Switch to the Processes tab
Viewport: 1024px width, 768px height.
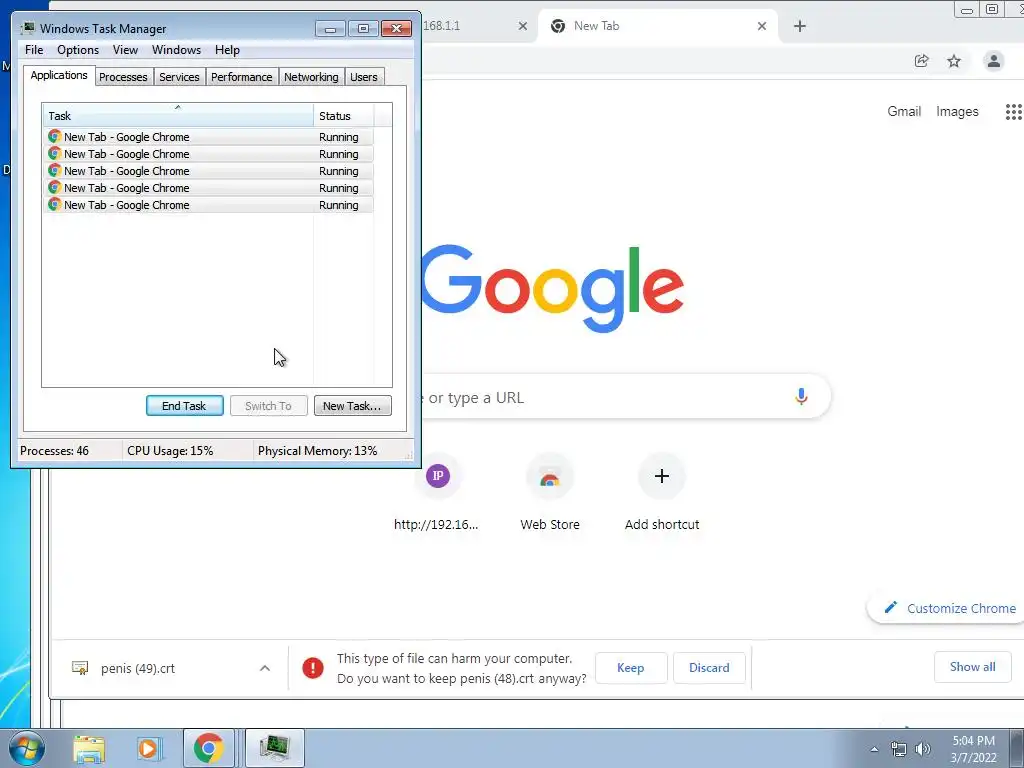pos(123,77)
